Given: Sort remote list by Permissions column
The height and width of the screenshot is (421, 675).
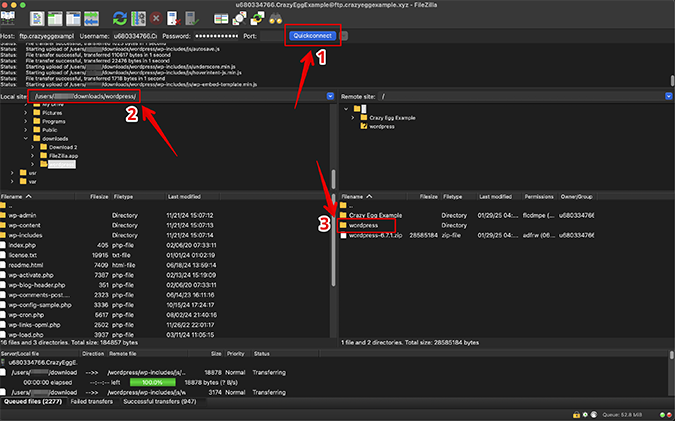Looking at the screenshot, I should (539, 196).
